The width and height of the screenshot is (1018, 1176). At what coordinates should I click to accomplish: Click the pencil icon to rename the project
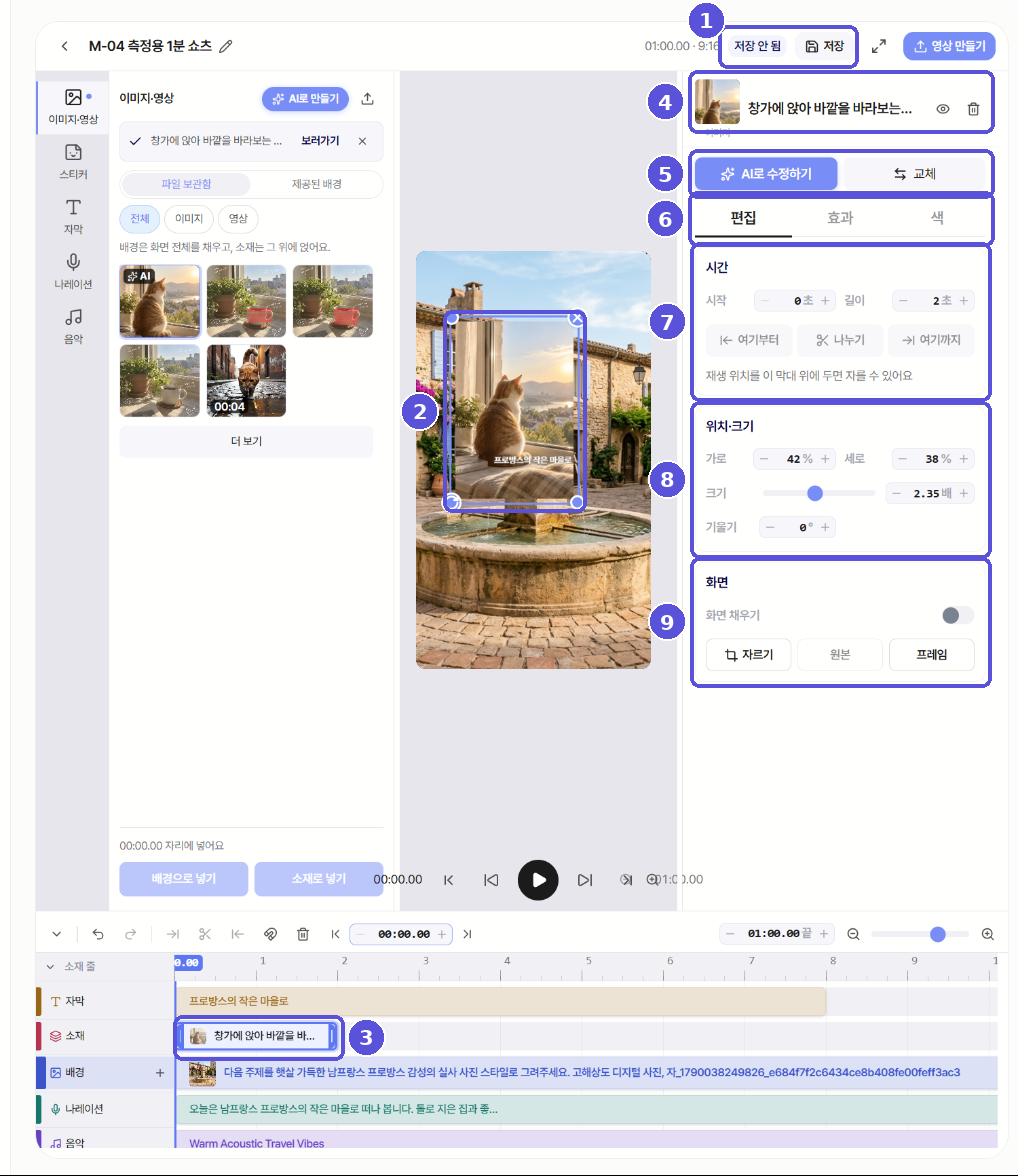pyautogui.click(x=225, y=46)
